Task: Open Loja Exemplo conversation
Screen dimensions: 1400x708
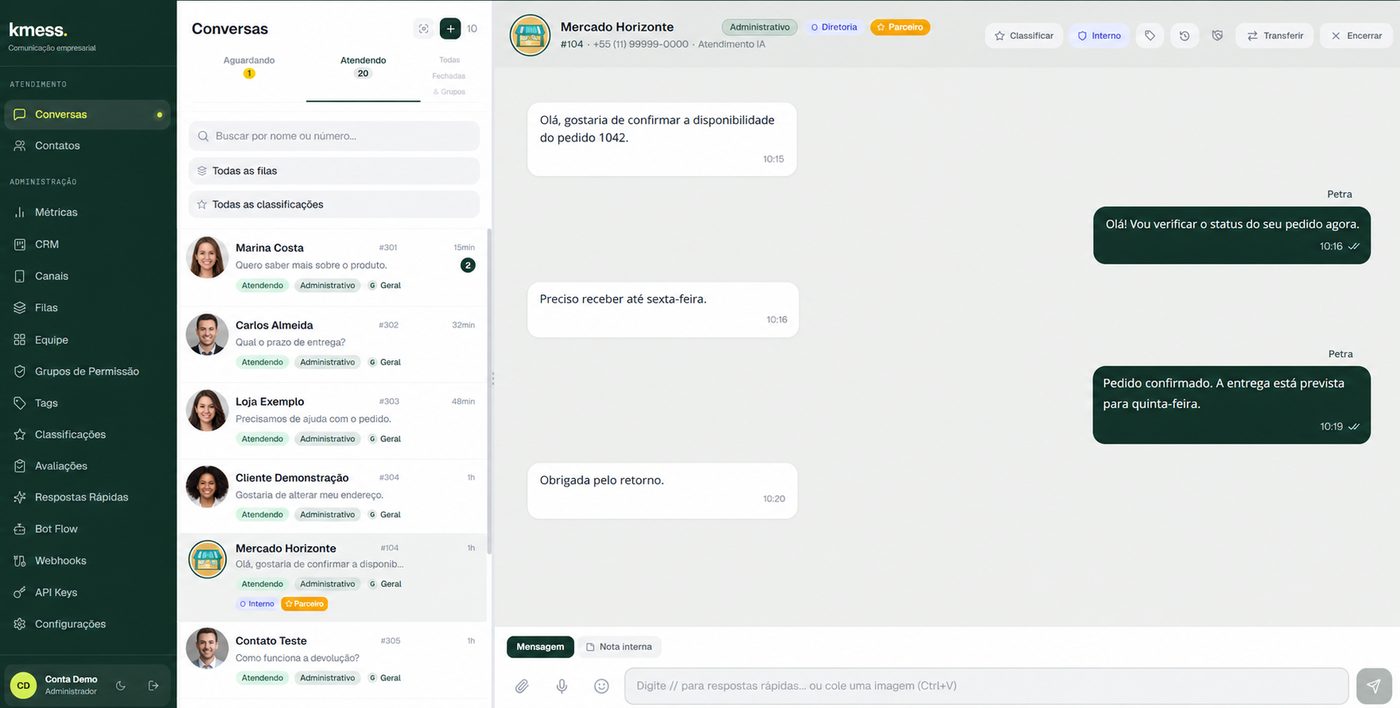Action: (x=332, y=421)
